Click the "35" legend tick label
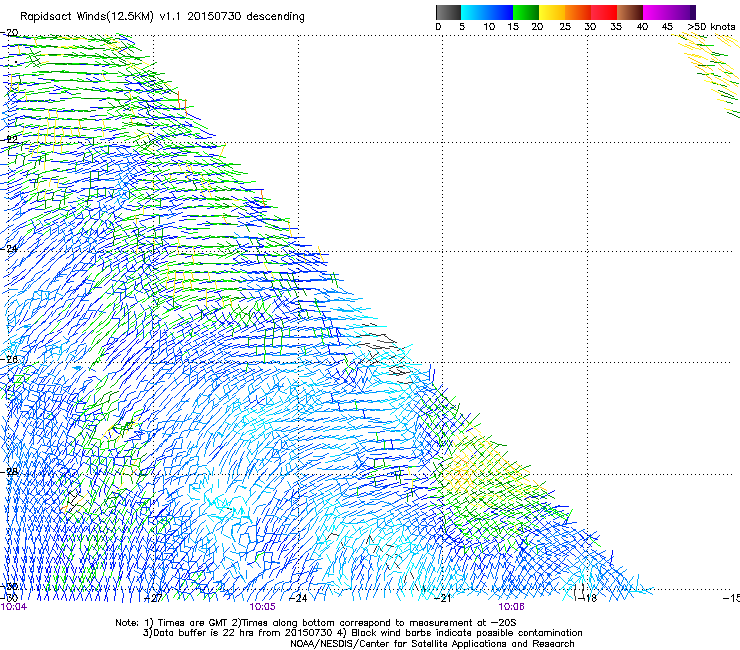Screen dimensions: 740x650 616,27
